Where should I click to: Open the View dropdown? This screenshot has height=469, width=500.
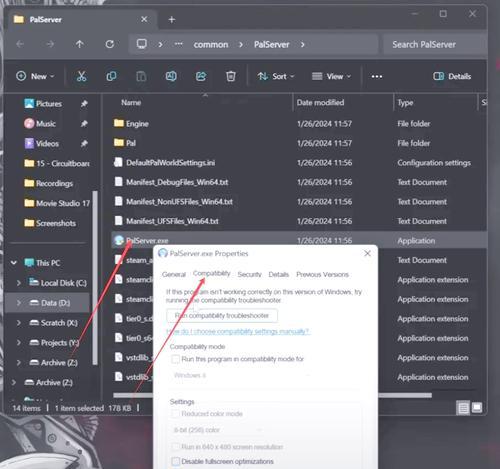[x=331, y=76]
